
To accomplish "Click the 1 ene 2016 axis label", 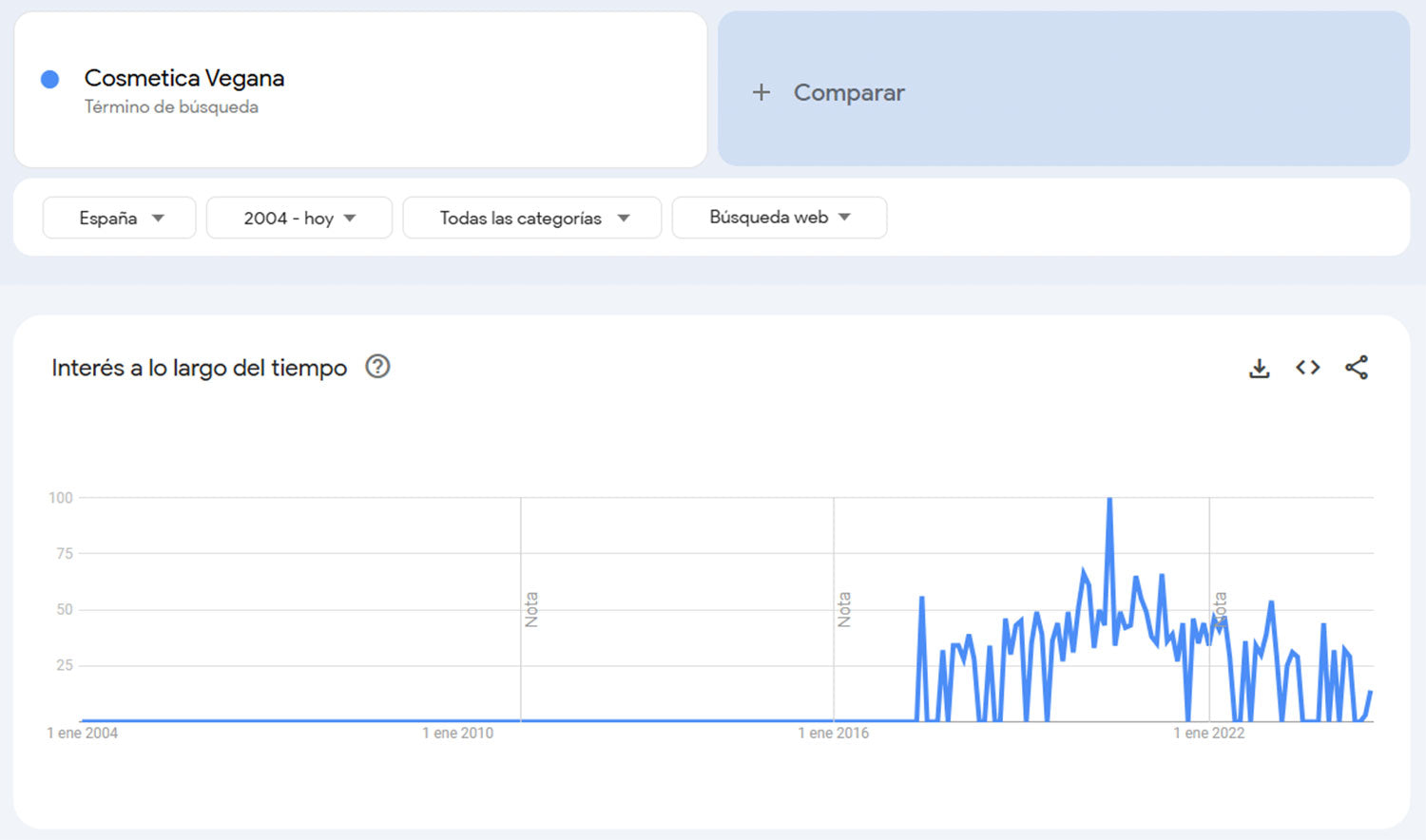I will (x=834, y=733).
